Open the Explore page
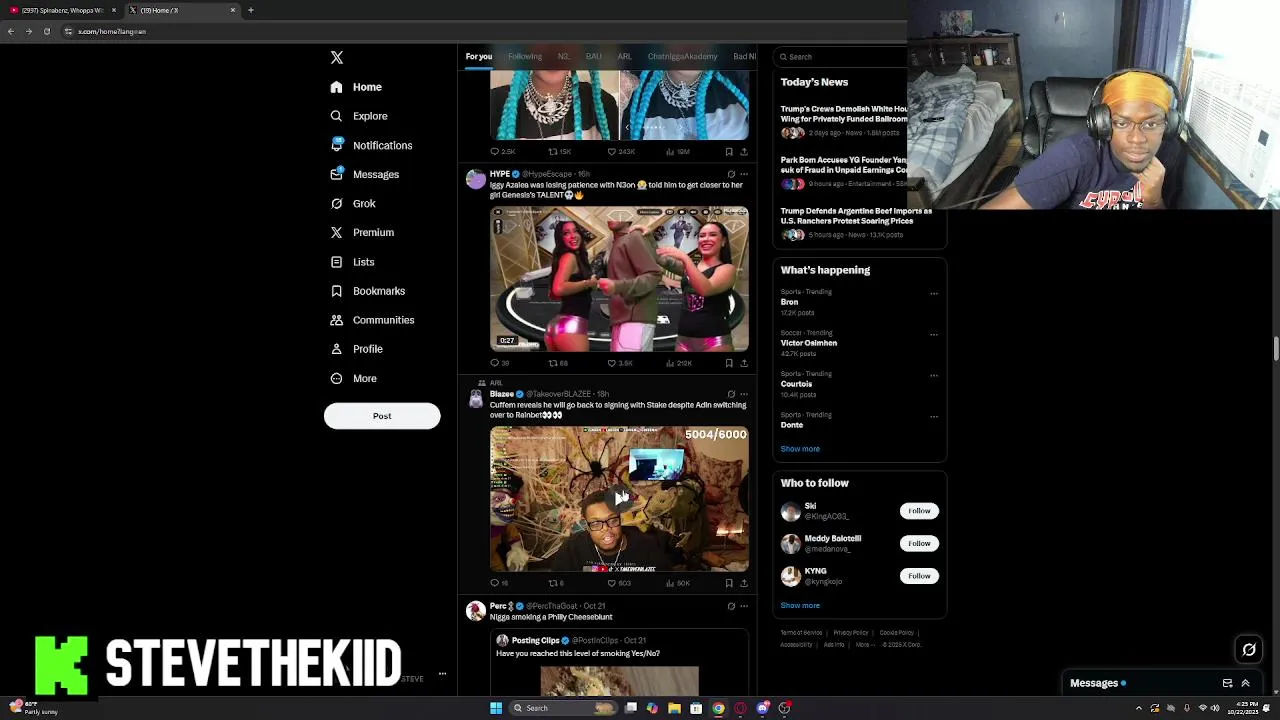This screenshot has width=1280, height=720. pos(359,116)
